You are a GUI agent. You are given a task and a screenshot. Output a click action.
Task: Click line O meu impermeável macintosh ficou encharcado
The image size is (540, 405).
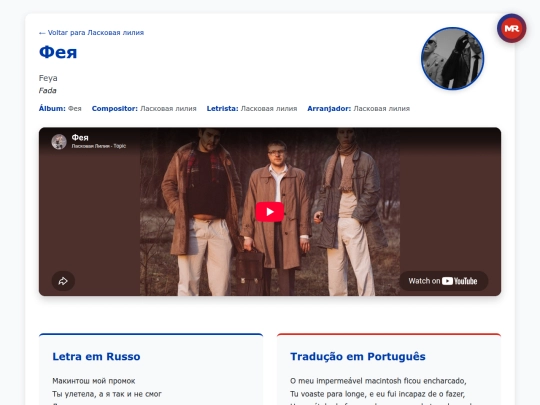(378, 381)
